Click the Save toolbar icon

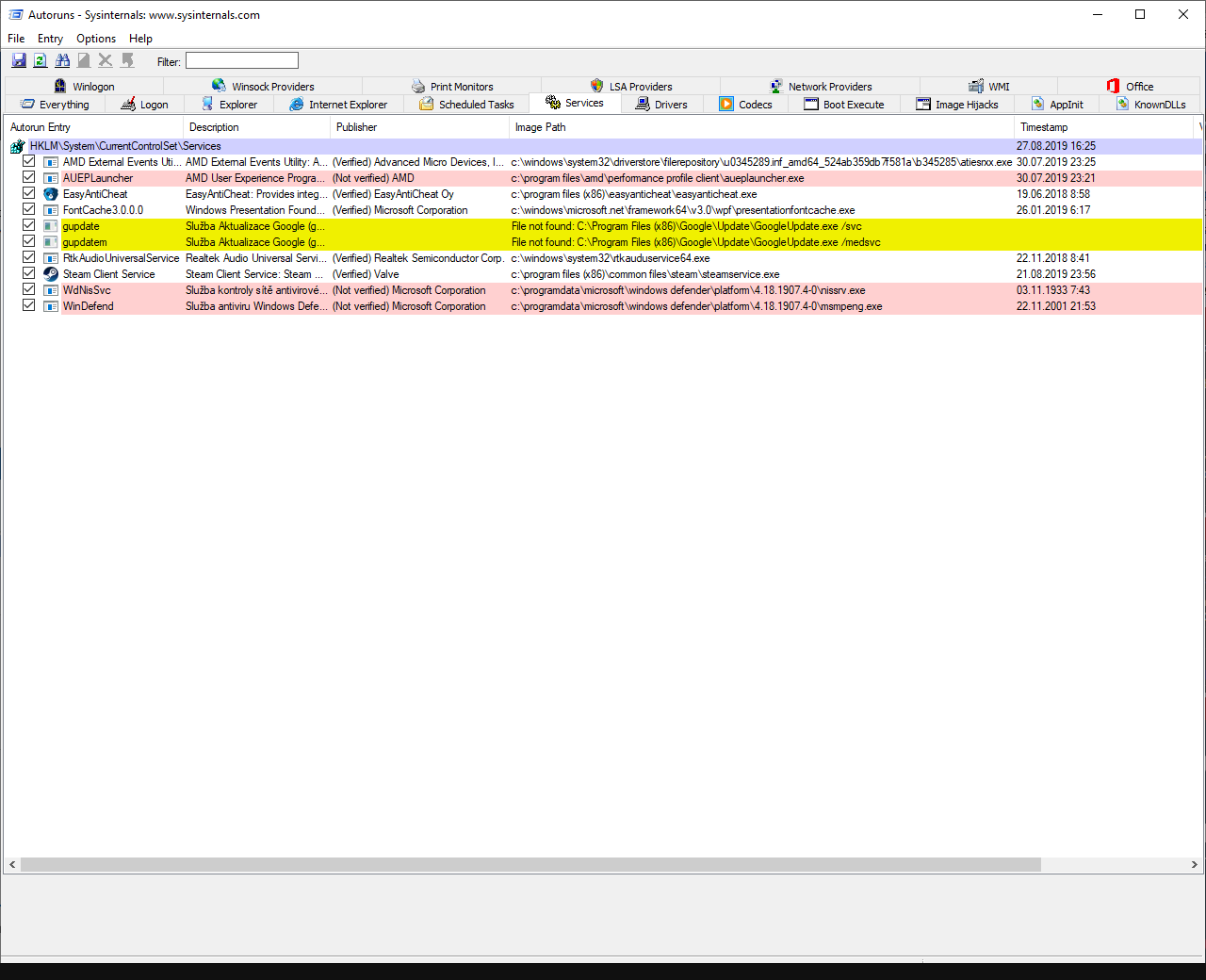click(x=19, y=60)
